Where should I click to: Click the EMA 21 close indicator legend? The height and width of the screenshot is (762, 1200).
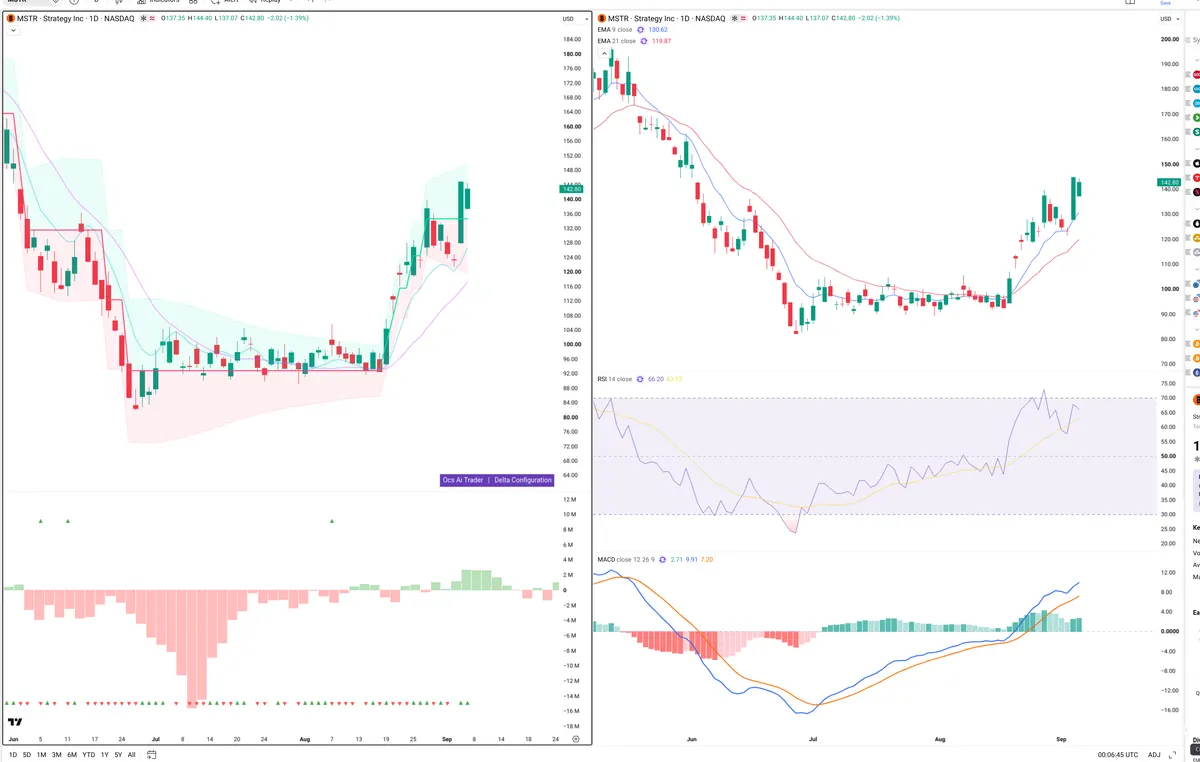(x=616, y=41)
